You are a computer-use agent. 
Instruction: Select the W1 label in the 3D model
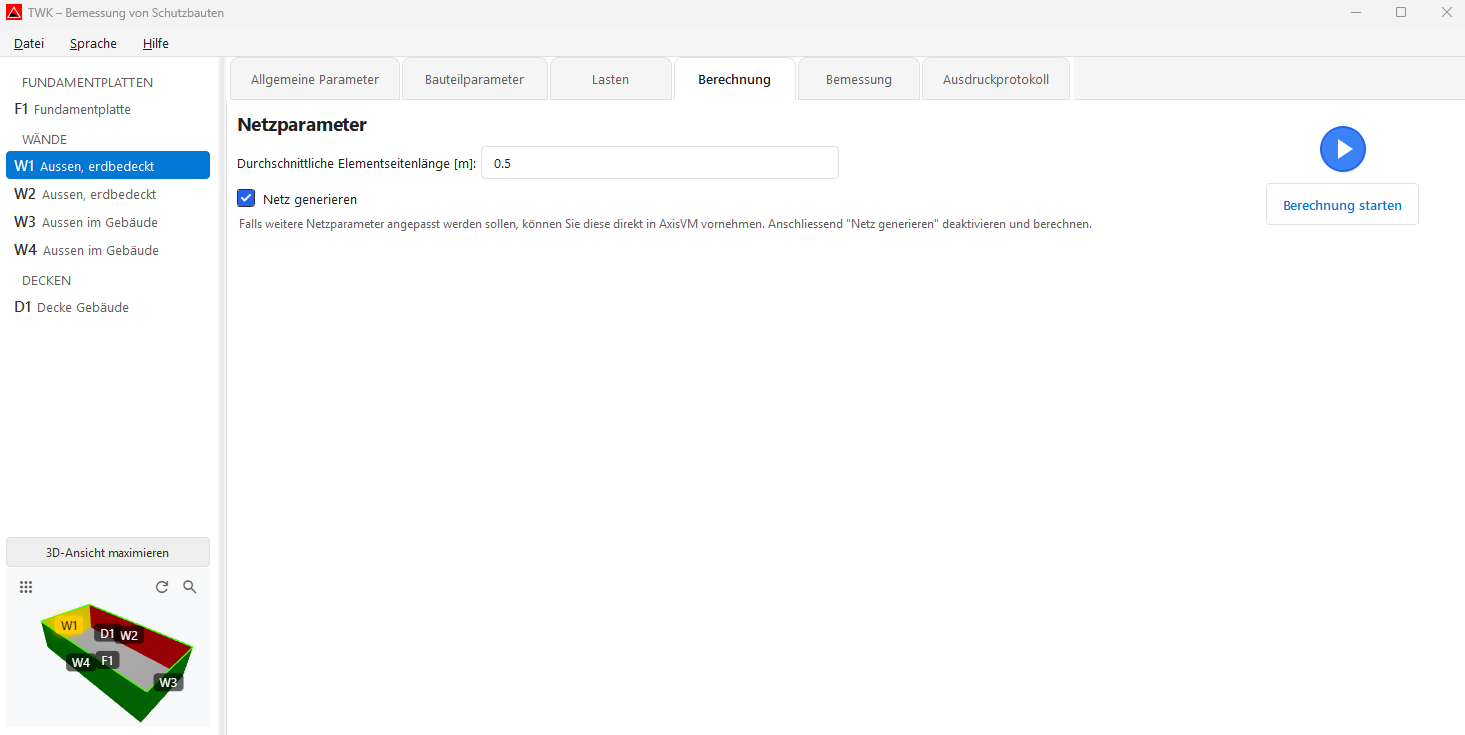pos(69,624)
